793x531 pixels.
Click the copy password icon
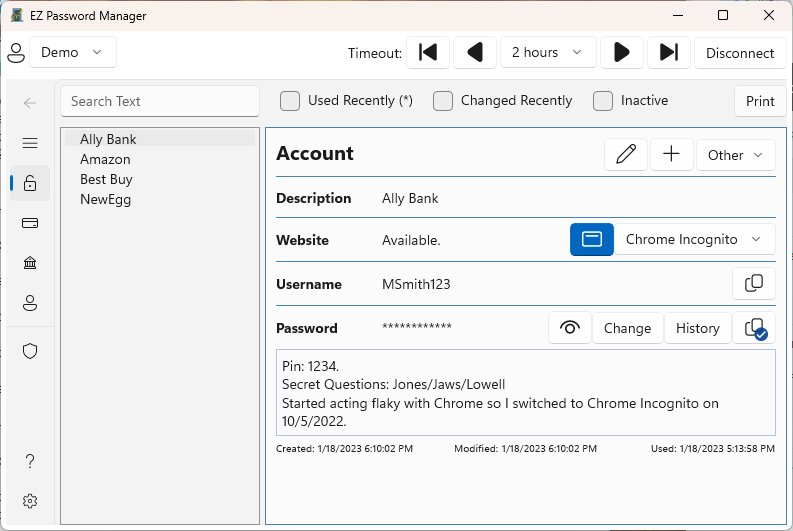point(754,328)
